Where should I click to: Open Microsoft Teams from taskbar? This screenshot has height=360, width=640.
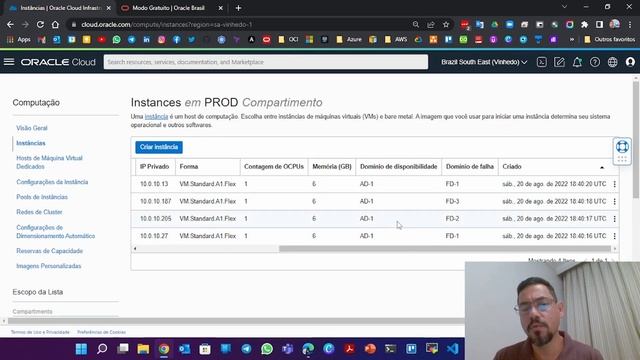(287, 349)
